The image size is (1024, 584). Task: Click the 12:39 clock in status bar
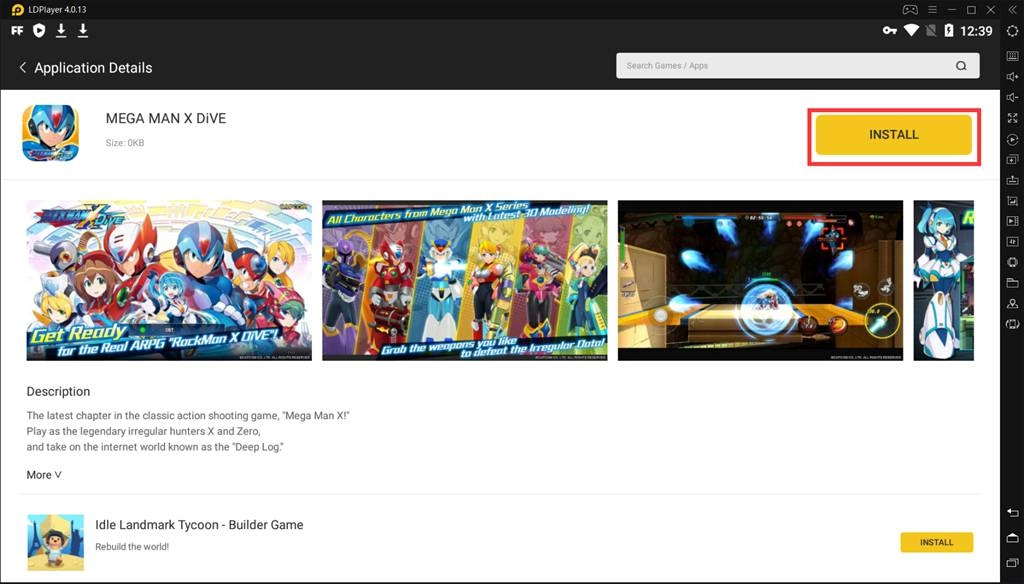pyautogui.click(x=976, y=31)
